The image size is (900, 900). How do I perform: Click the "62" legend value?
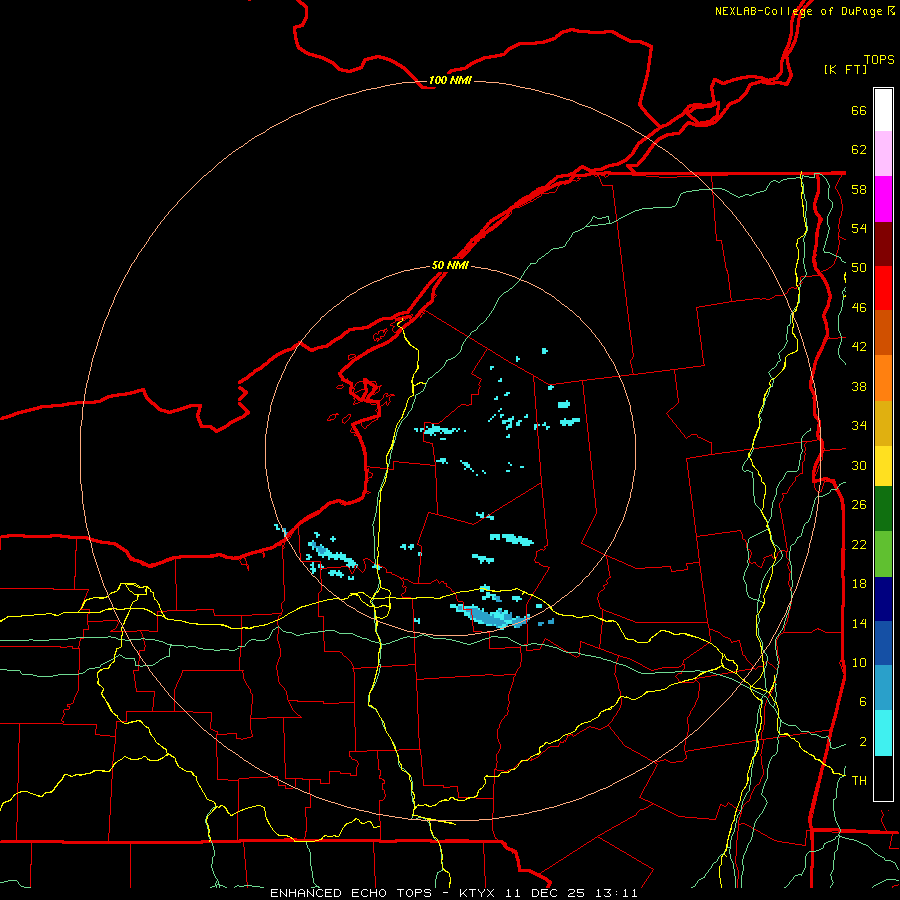click(x=859, y=150)
